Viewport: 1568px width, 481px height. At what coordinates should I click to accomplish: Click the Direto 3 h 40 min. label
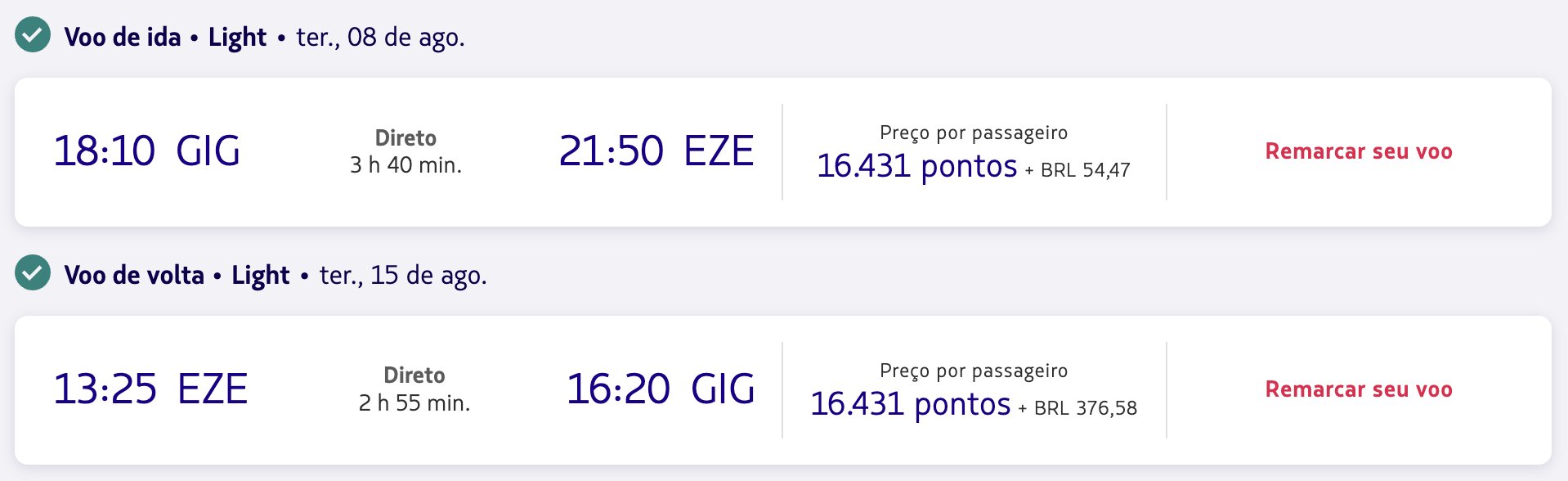click(x=406, y=151)
